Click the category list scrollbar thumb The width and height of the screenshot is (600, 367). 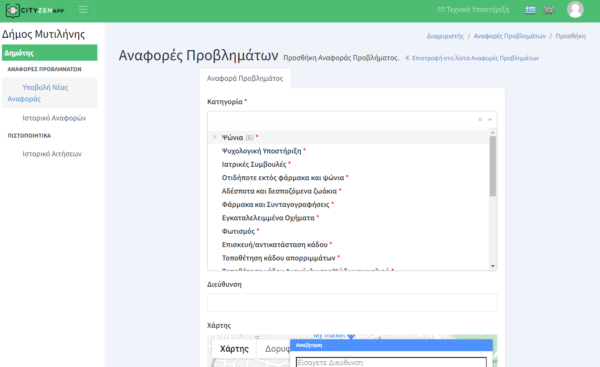pyautogui.click(x=493, y=166)
